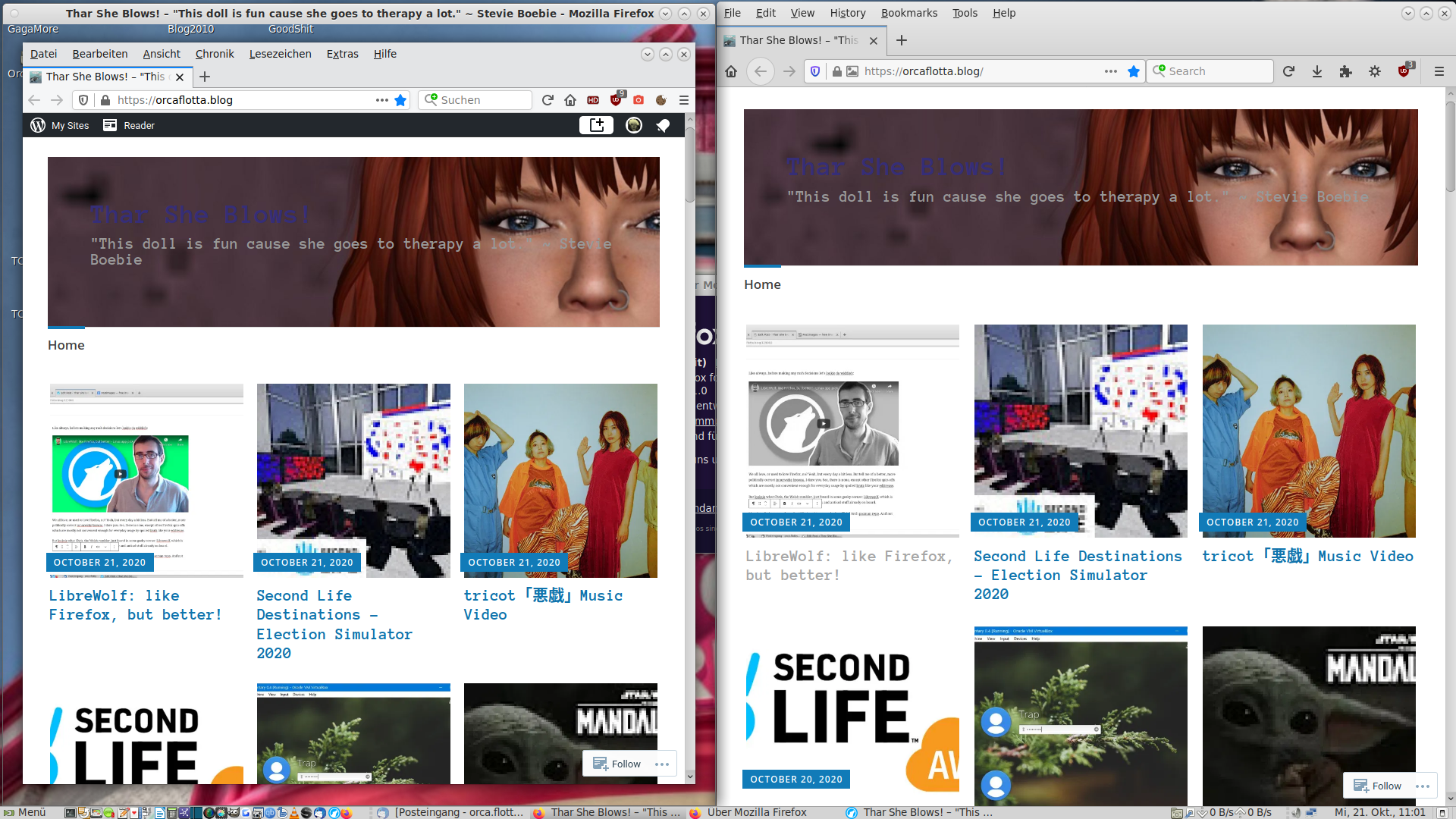Open the uBlock Origin extension in the left Firefox
This screenshot has height=819, width=1456.
click(x=617, y=99)
